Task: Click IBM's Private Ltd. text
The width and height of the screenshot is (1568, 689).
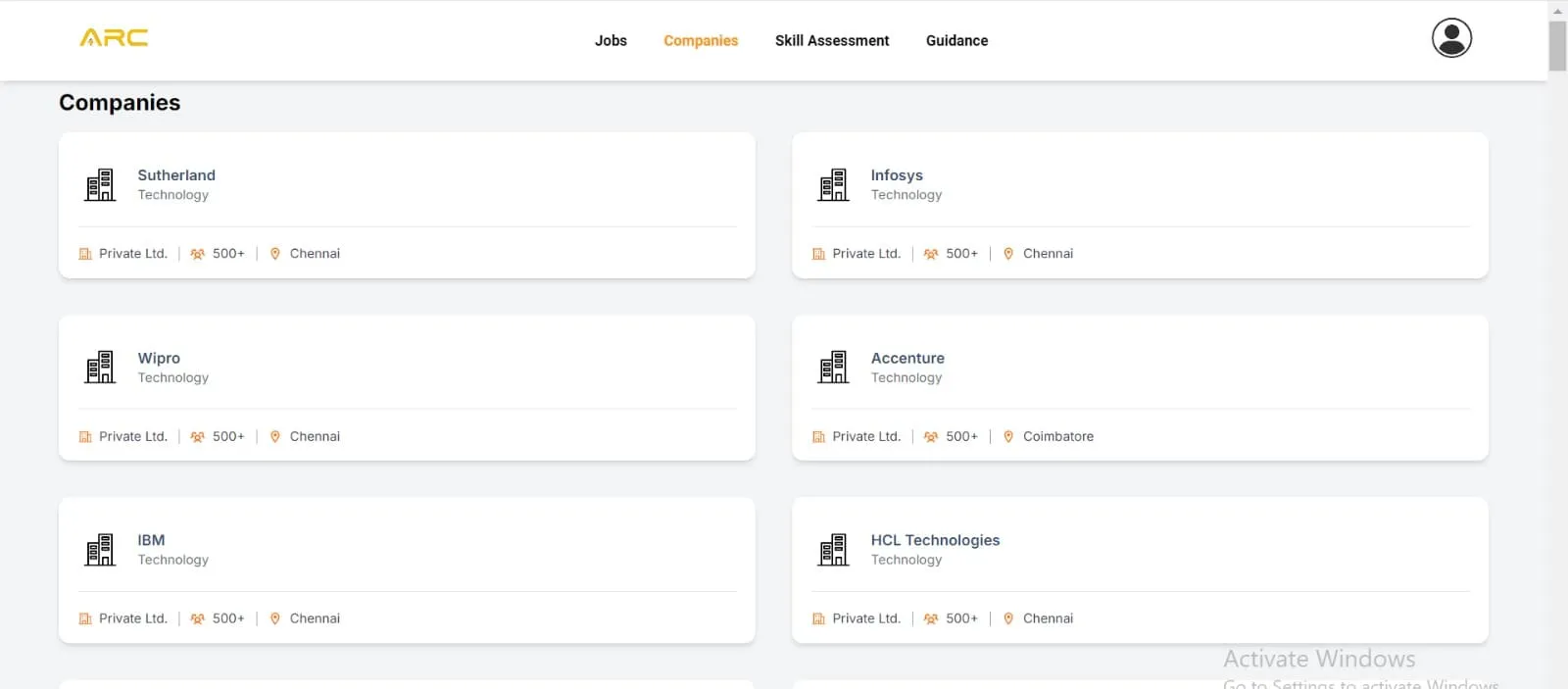Action: pyautogui.click(x=133, y=619)
